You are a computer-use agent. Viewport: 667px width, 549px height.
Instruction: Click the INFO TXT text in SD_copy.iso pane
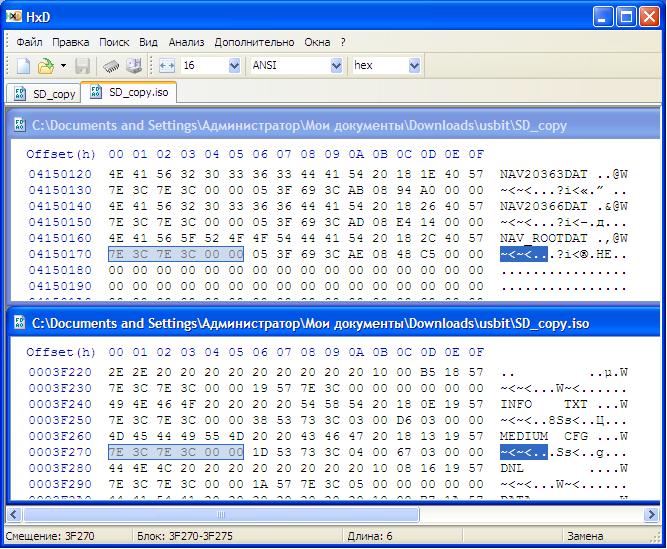(543, 404)
